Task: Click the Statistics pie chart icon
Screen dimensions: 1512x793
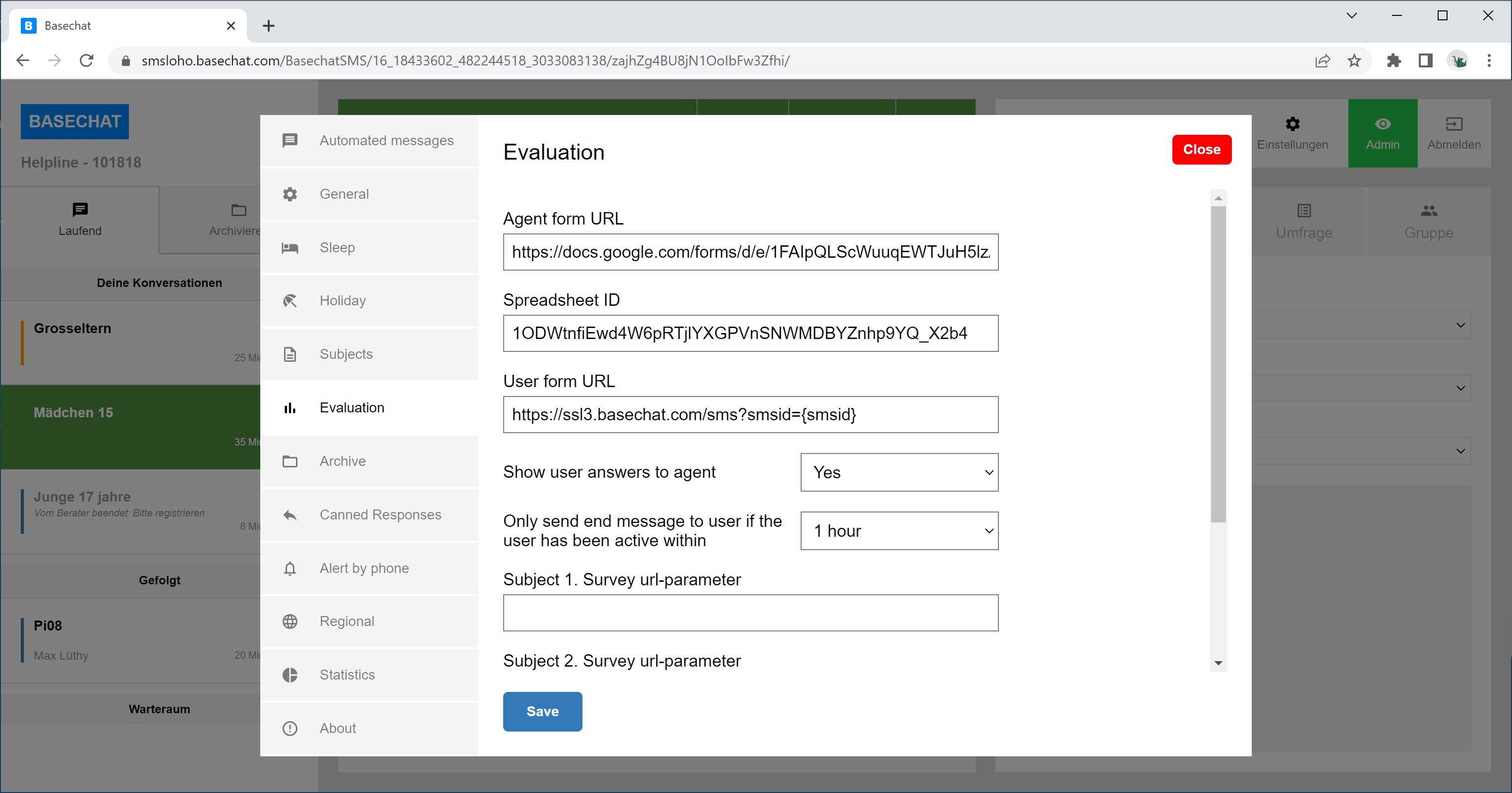Action: (x=290, y=675)
